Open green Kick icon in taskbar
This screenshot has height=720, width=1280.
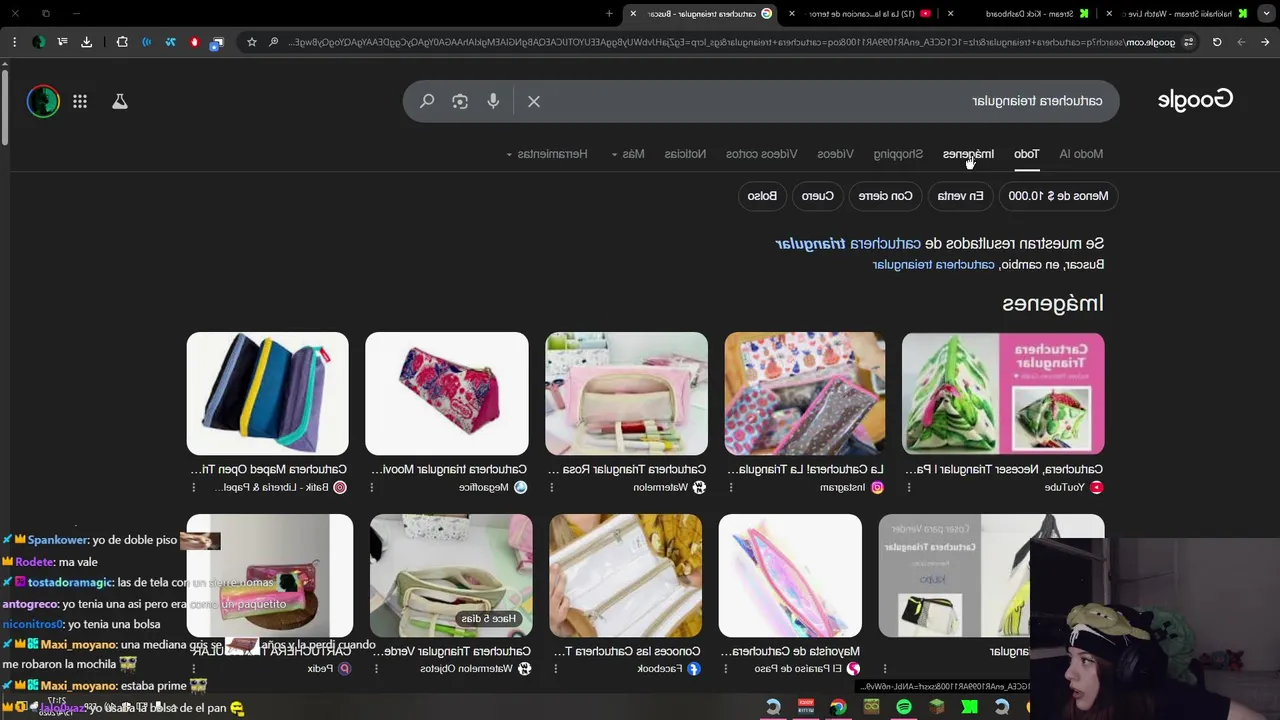[970, 707]
